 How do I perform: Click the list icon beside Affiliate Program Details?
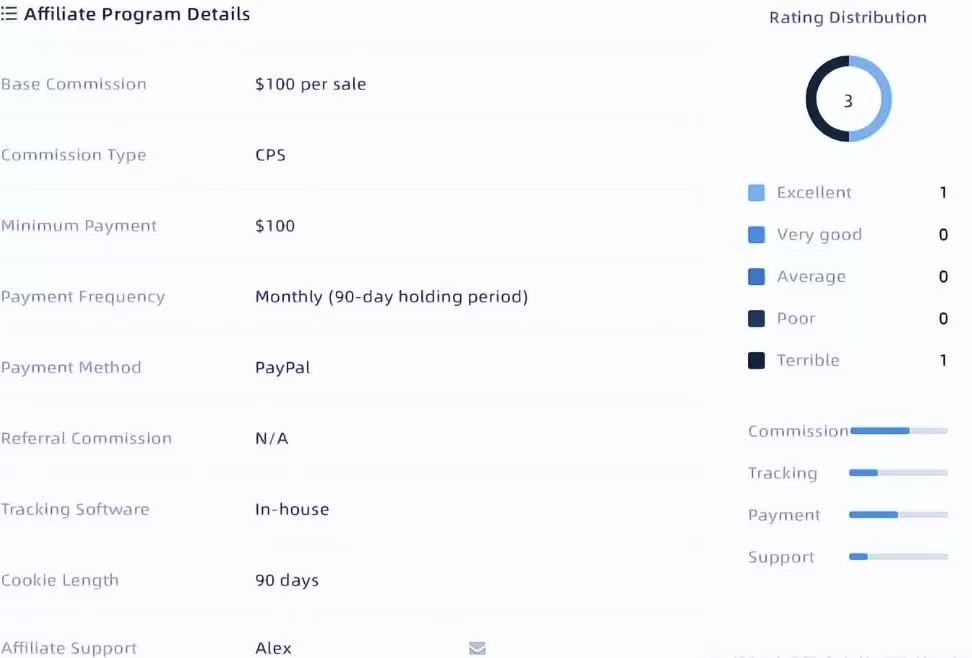(9, 14)
